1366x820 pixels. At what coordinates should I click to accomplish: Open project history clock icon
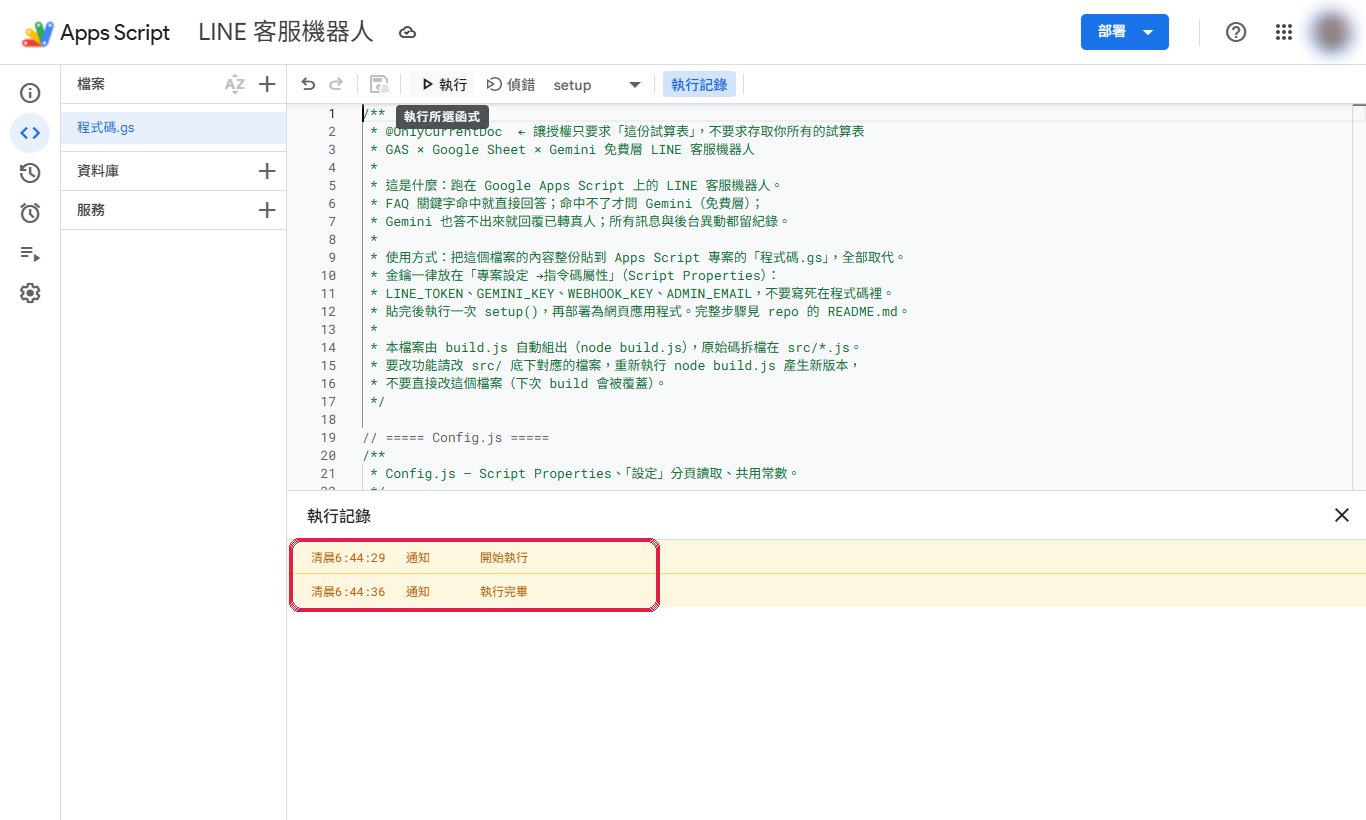[30, 173]
